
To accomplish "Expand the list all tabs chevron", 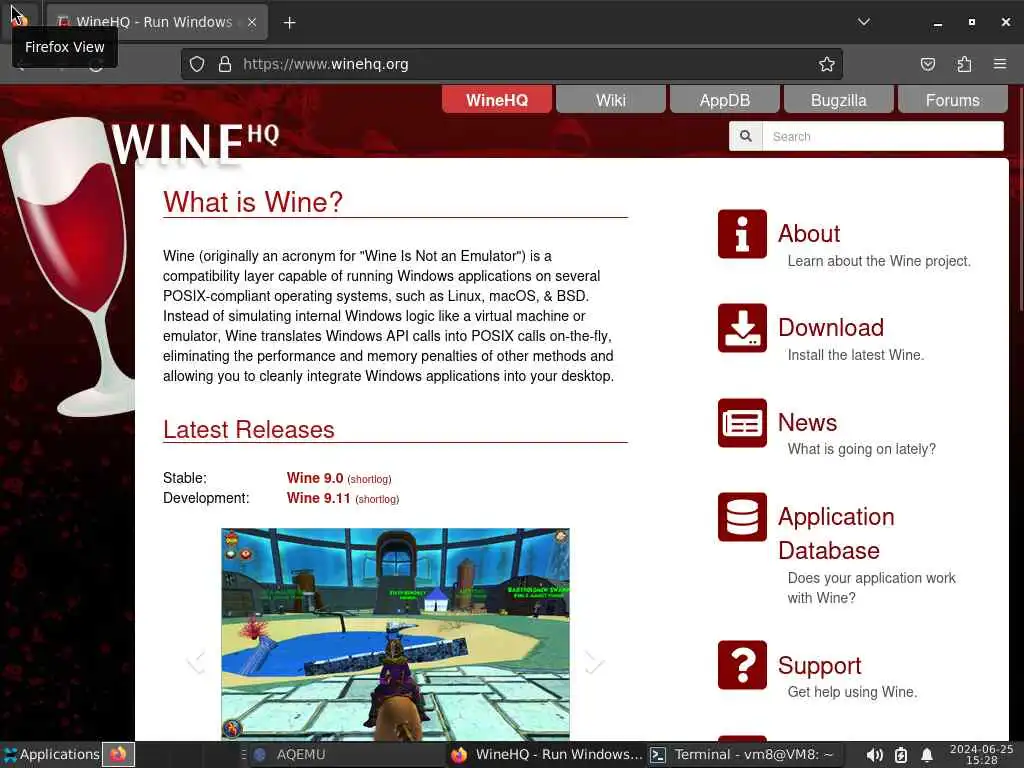I will click(x=864, y=22).
